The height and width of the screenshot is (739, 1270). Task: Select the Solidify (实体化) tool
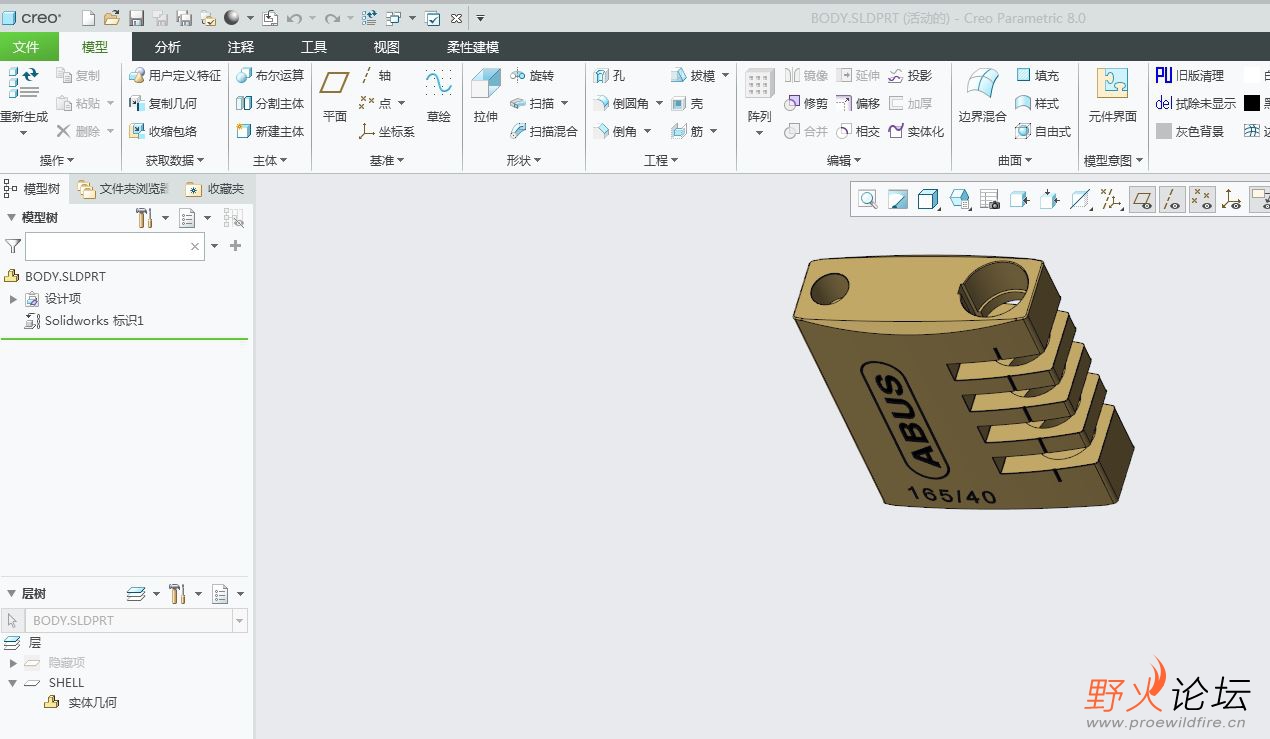click(x=916, y=131)
